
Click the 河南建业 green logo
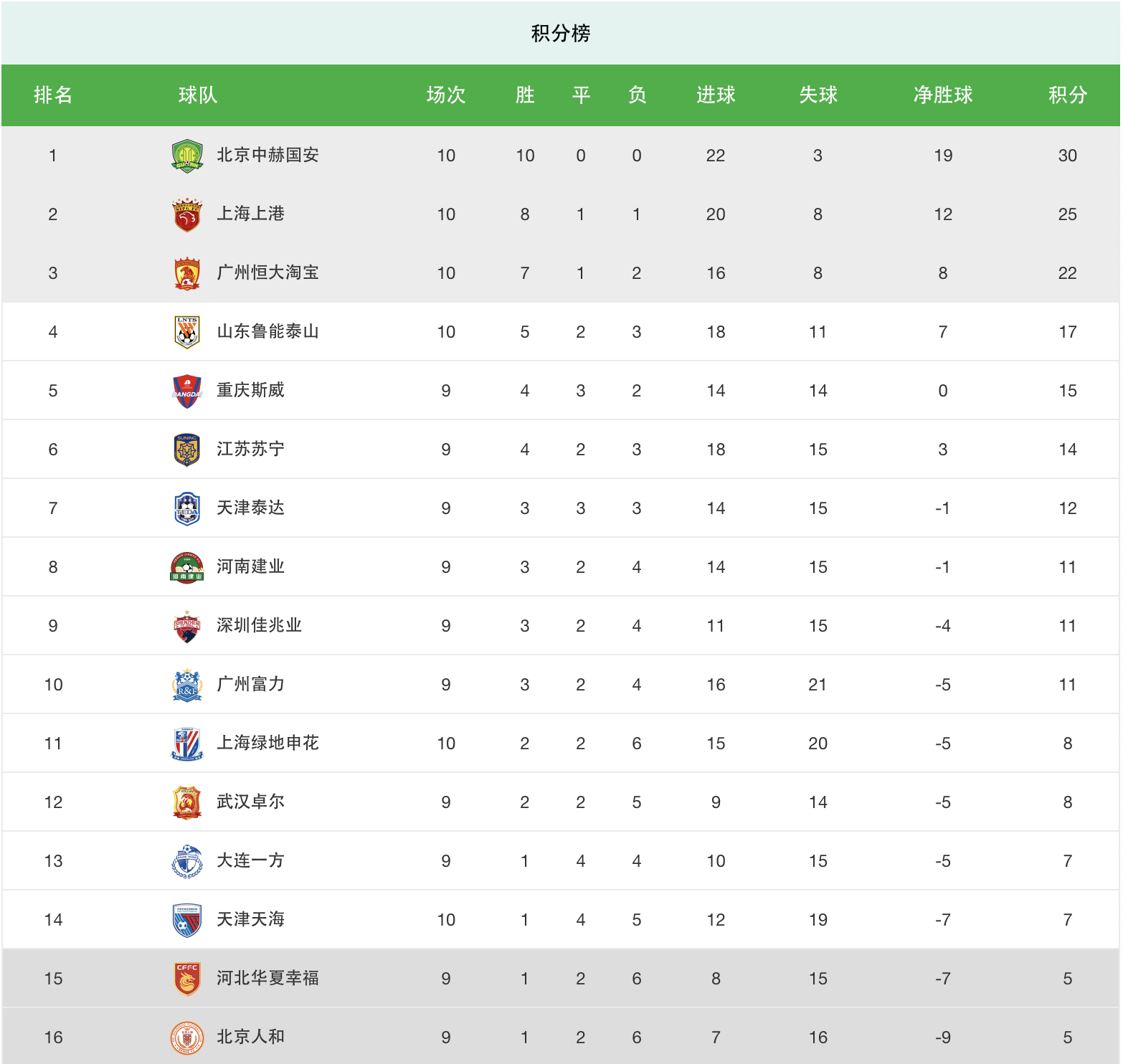(x=187, y=567)
